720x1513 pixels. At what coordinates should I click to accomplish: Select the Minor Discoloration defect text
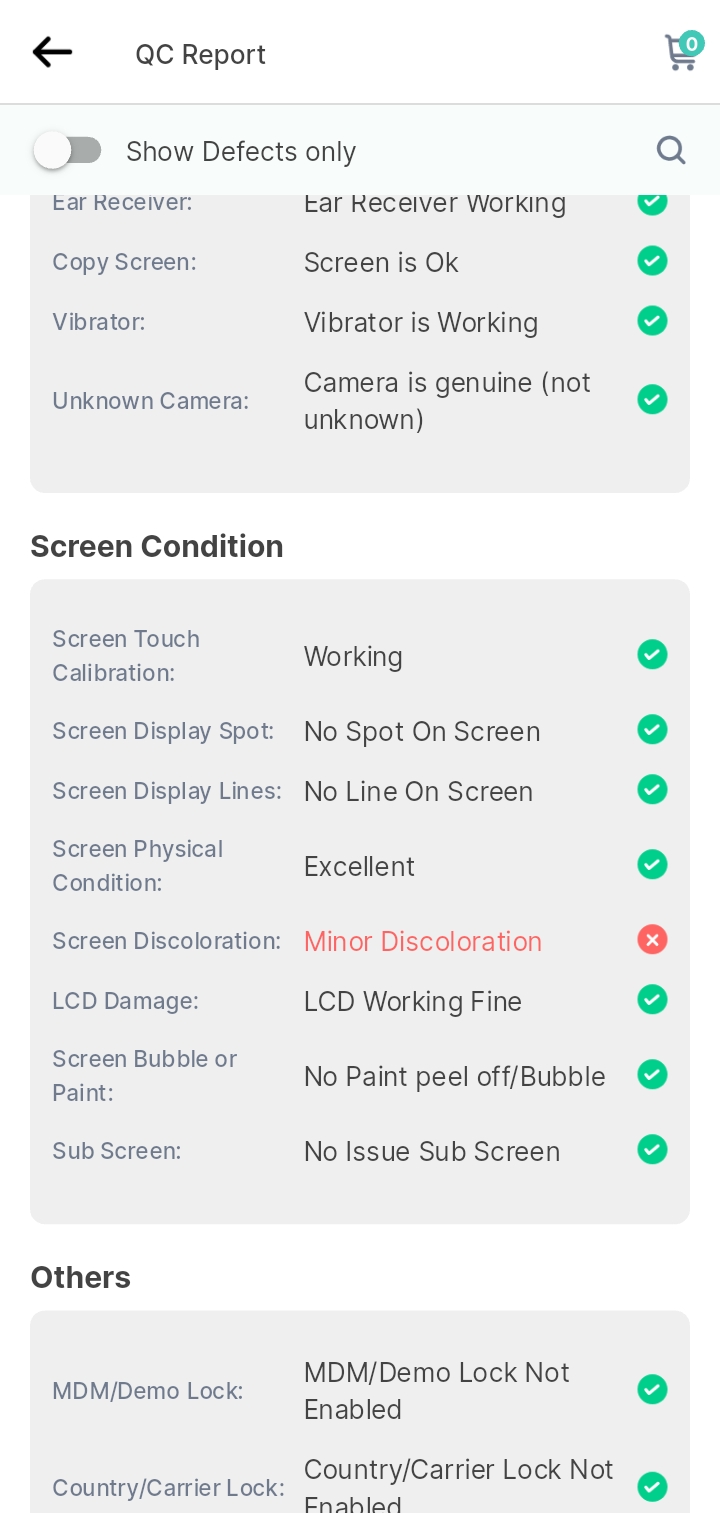(423, 941)
